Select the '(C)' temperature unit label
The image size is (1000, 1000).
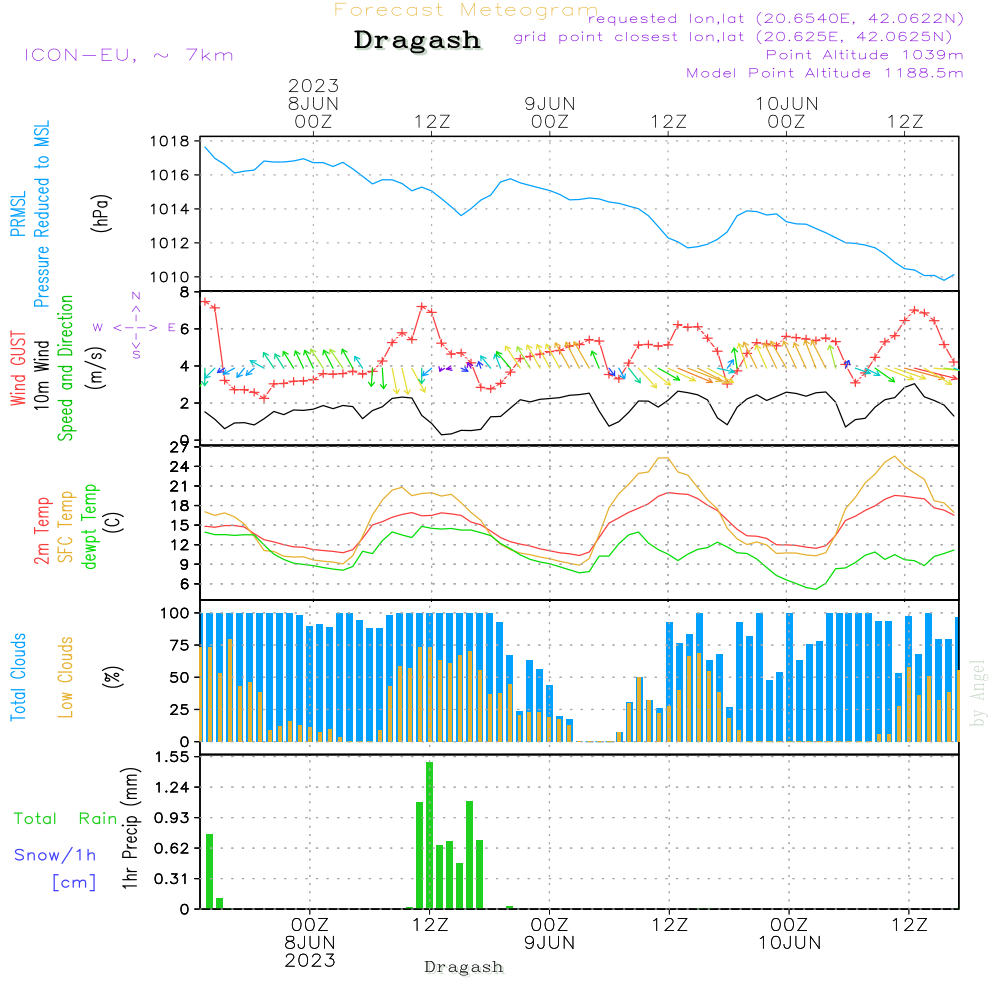pos(113,522)
